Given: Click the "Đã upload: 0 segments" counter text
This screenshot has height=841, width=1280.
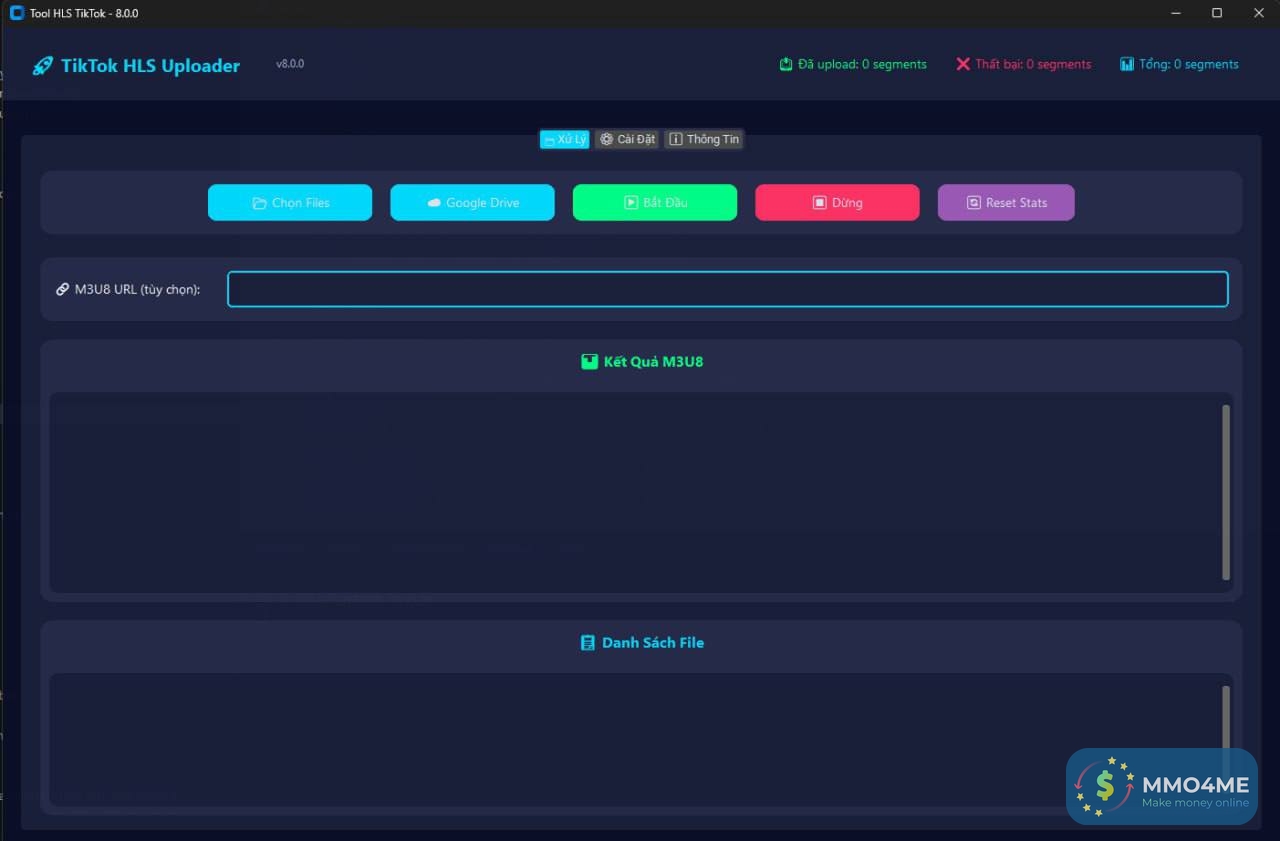Looking at the screenshot, I should (x=862, y=64).
